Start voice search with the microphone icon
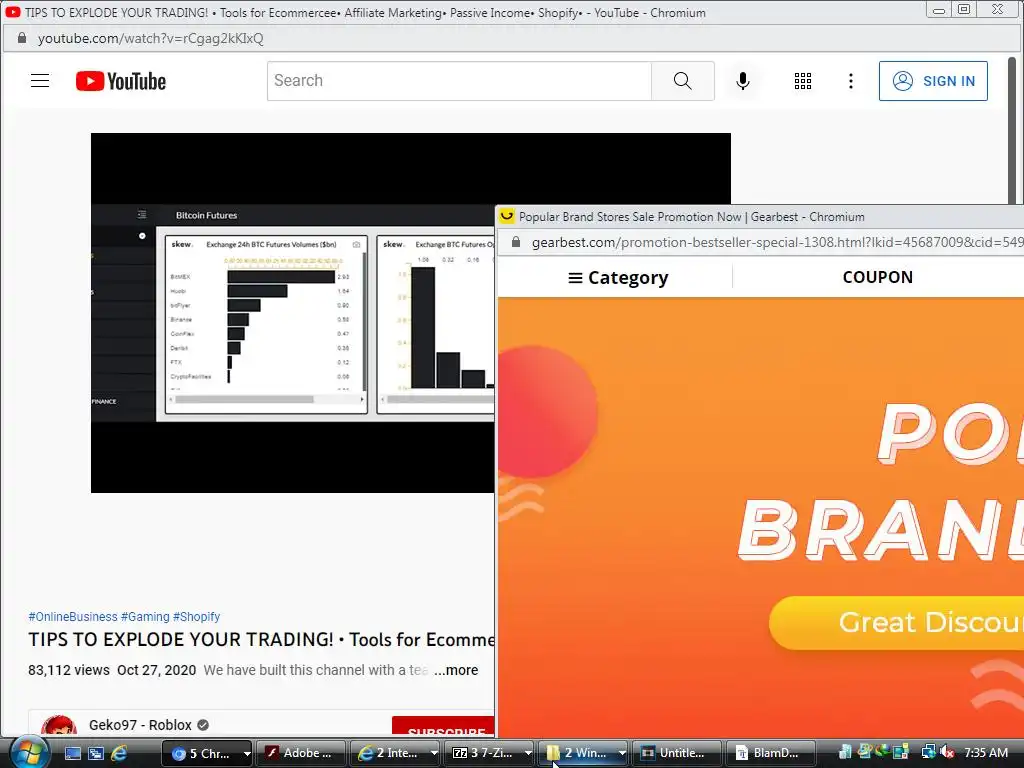 click(743, 81)
